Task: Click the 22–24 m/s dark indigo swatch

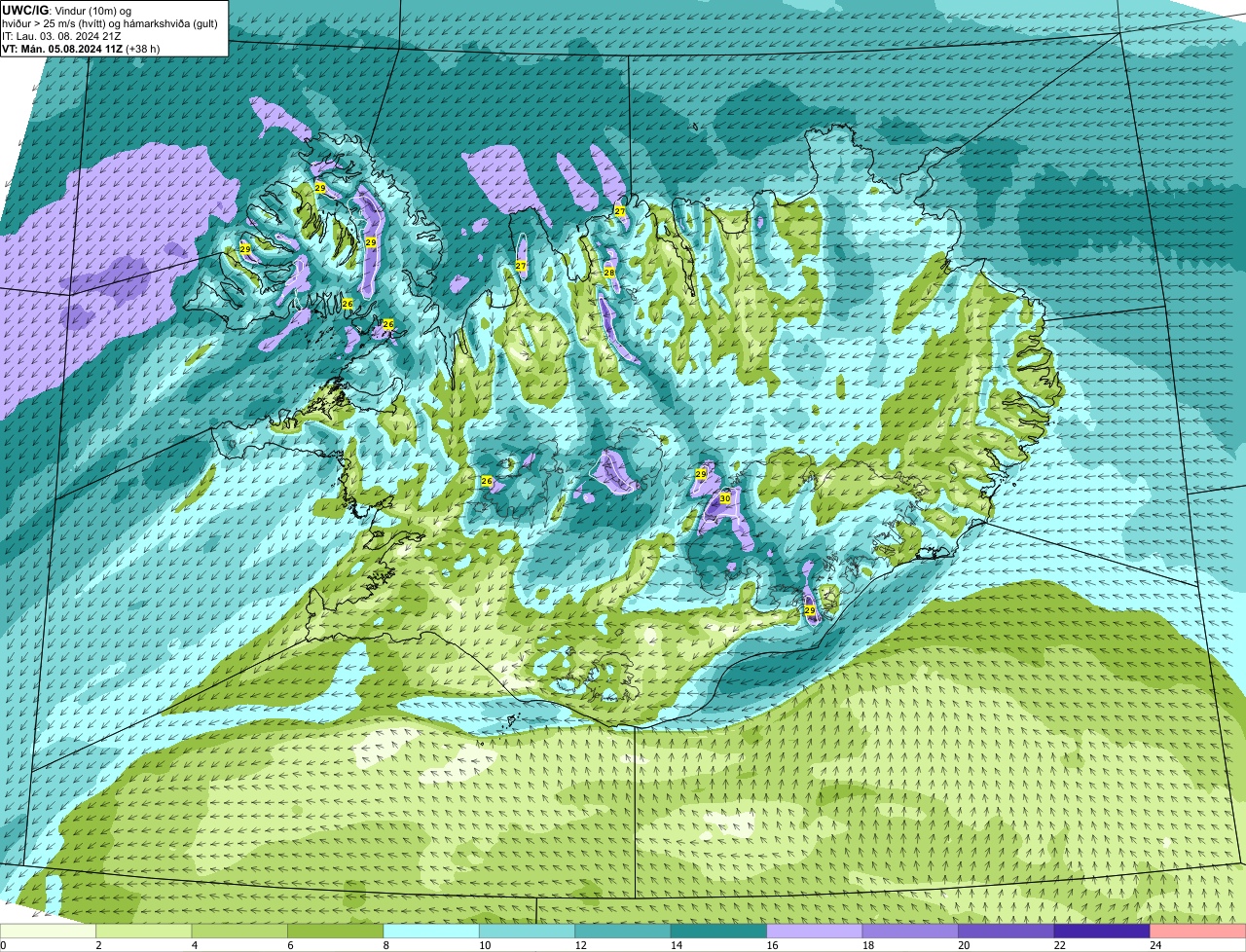Action: click(x=1103, y=932)
